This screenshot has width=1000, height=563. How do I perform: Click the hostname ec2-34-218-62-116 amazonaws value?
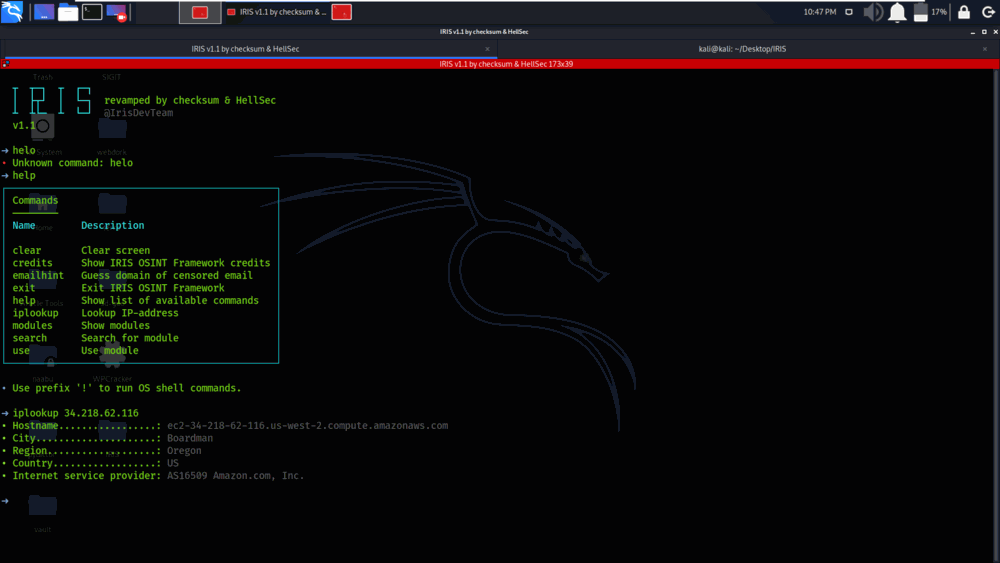[307, 425]
